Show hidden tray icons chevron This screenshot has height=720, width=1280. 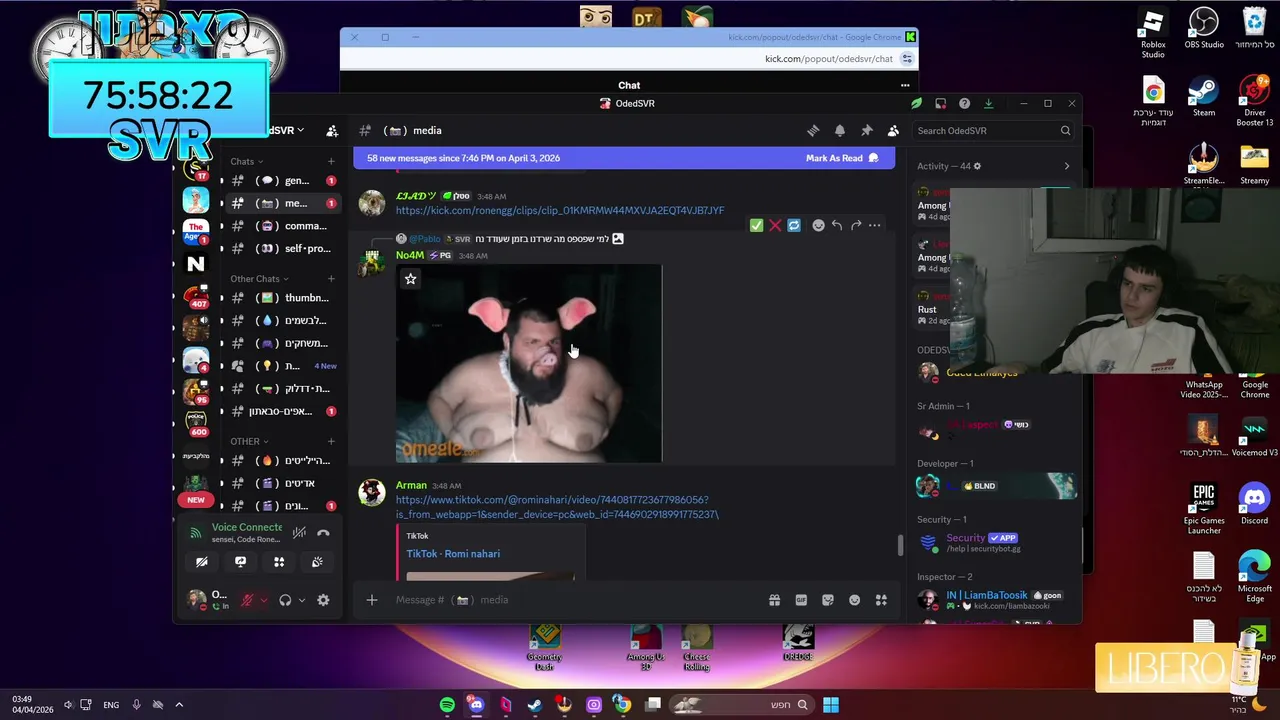click(x=179, y=705)
